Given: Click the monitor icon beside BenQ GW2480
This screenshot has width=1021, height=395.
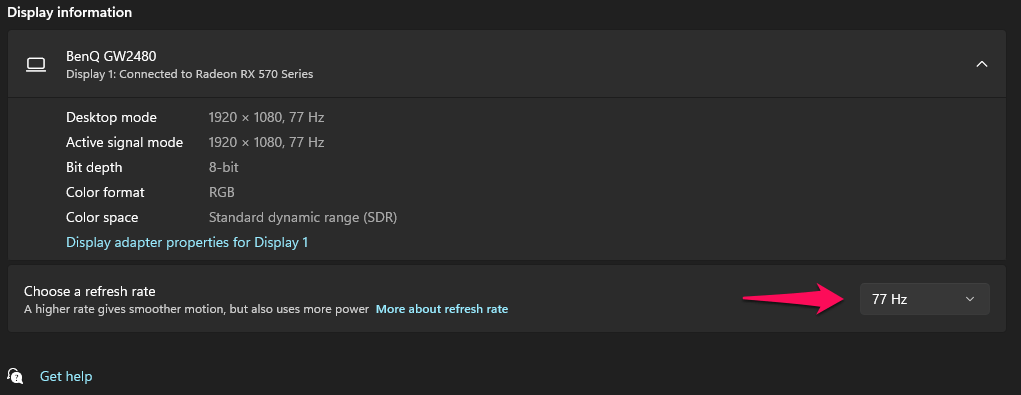Looking at the screenshot, I should click(x=36, y=64).
